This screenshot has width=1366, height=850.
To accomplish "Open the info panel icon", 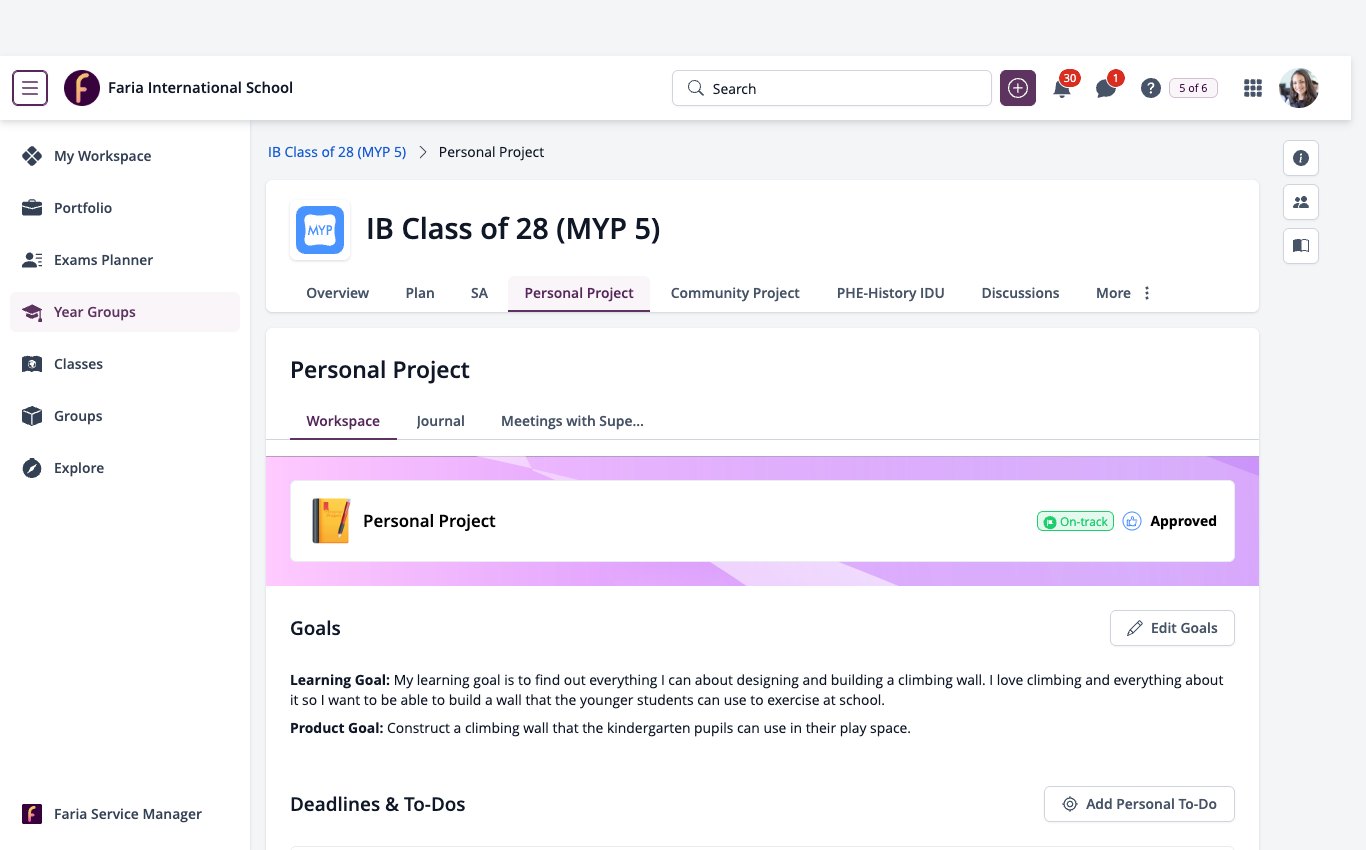I will pos(1301,158).
